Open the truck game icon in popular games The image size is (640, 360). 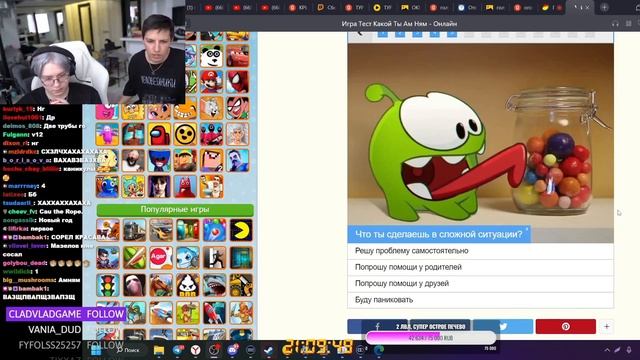(134, 230)
